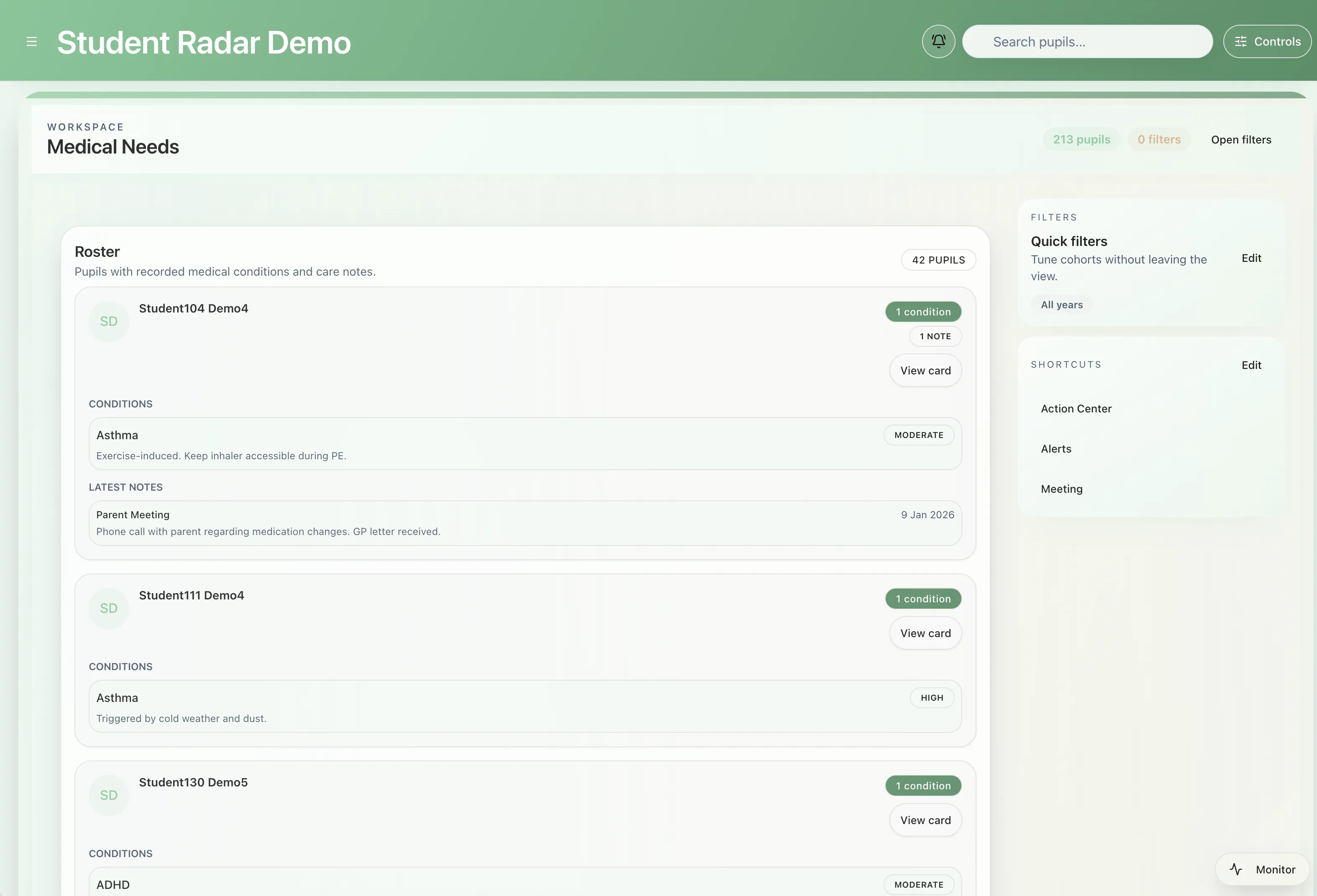View card for Student104 Demo4
This screenshot has width=1317, height=896.
point(925,371)
